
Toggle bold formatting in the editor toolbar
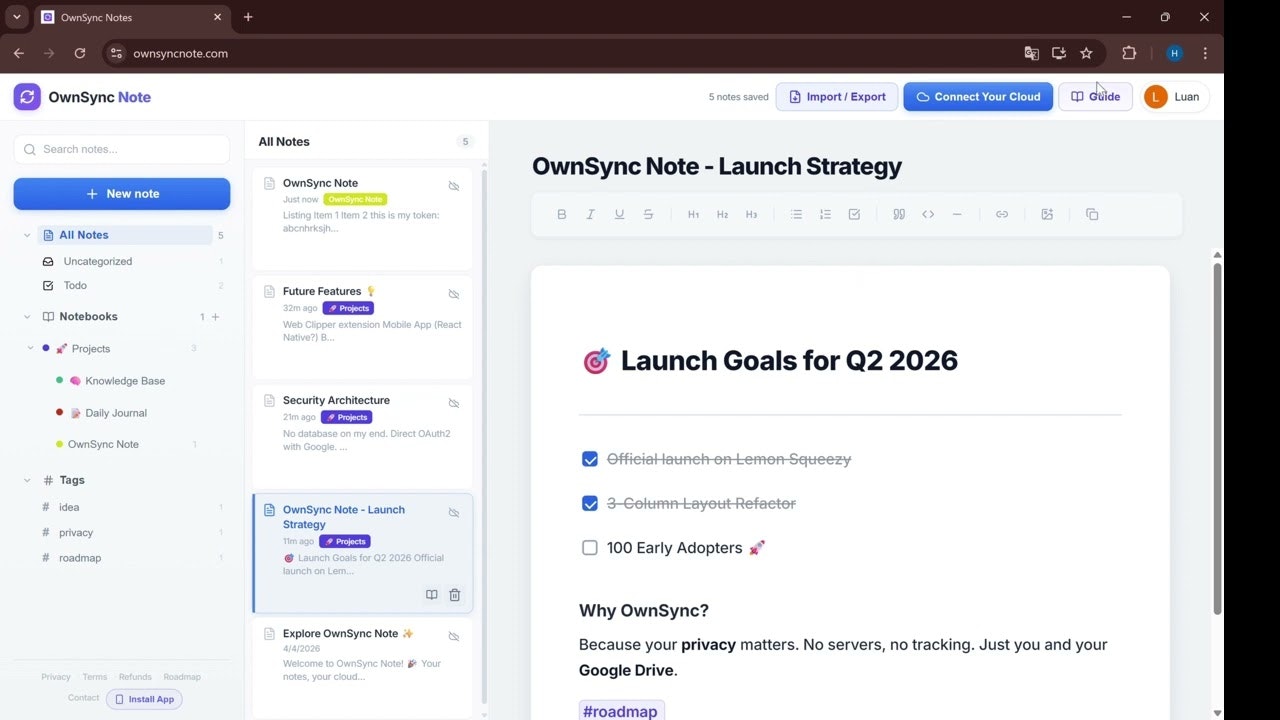click(562, 214)
